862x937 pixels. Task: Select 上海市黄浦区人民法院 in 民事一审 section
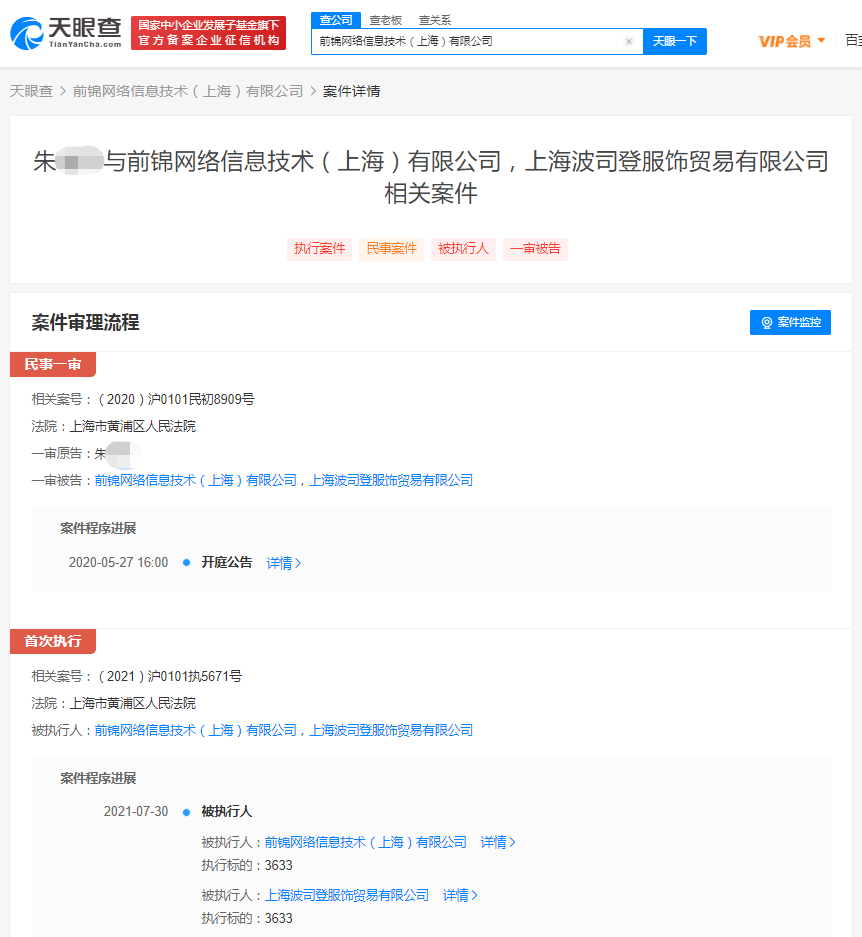[x=133, y=426]
